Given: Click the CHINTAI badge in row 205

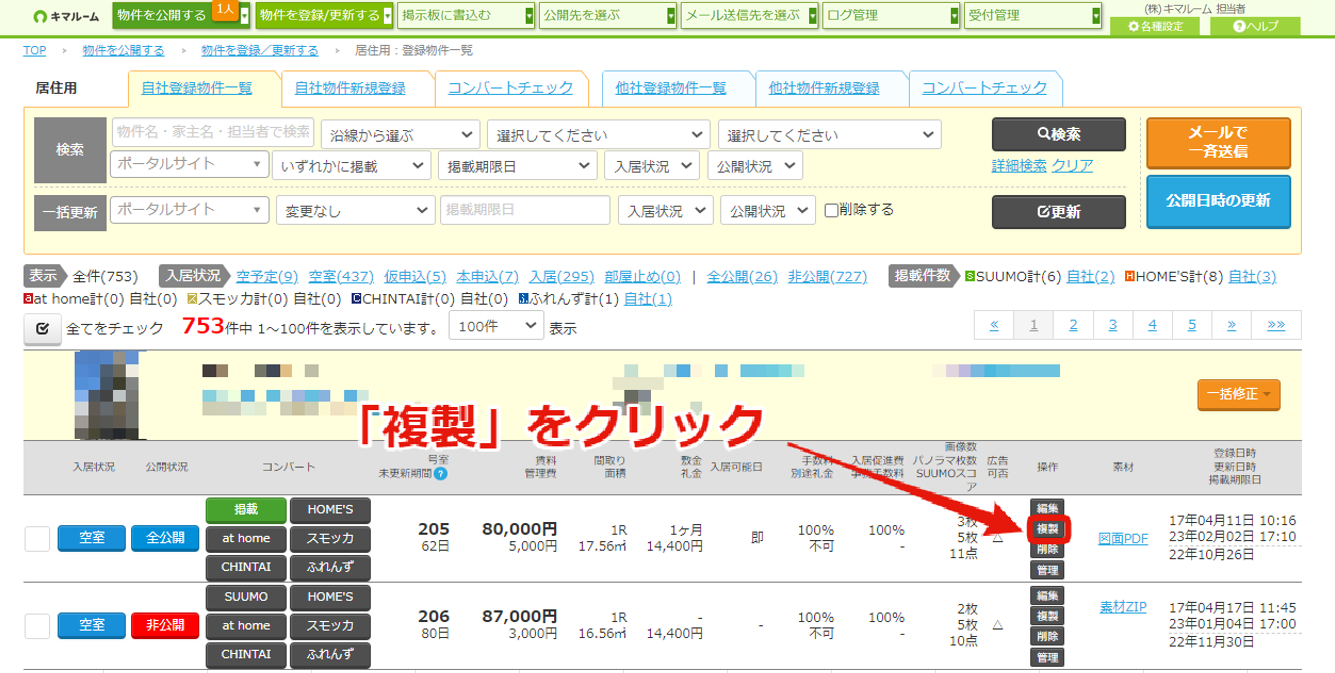Looking at the screenshot, I should (246, 567).
